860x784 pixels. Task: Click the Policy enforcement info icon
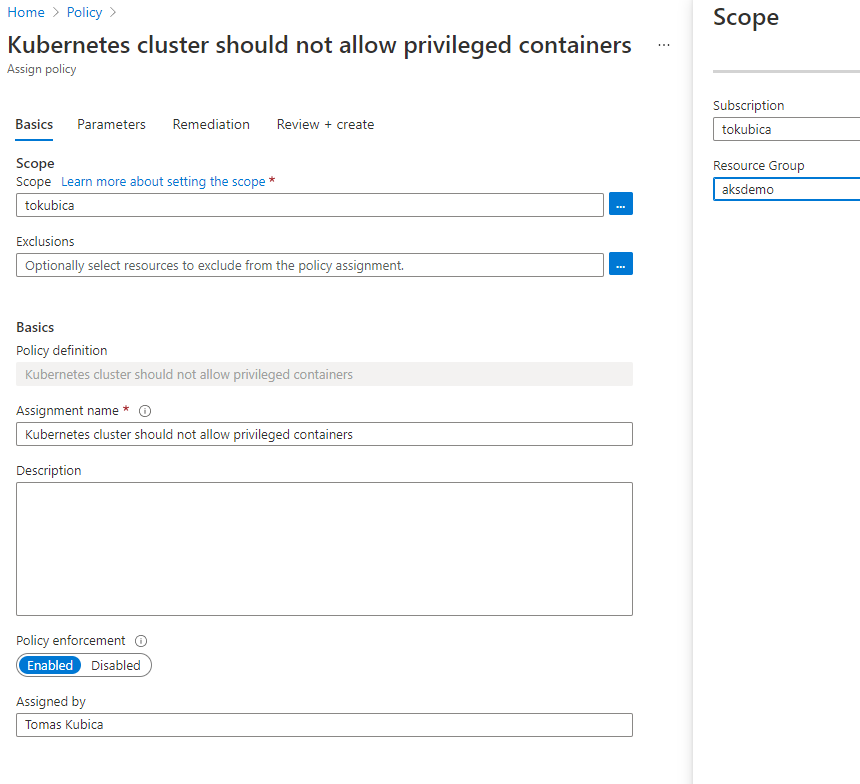[141, 641]
